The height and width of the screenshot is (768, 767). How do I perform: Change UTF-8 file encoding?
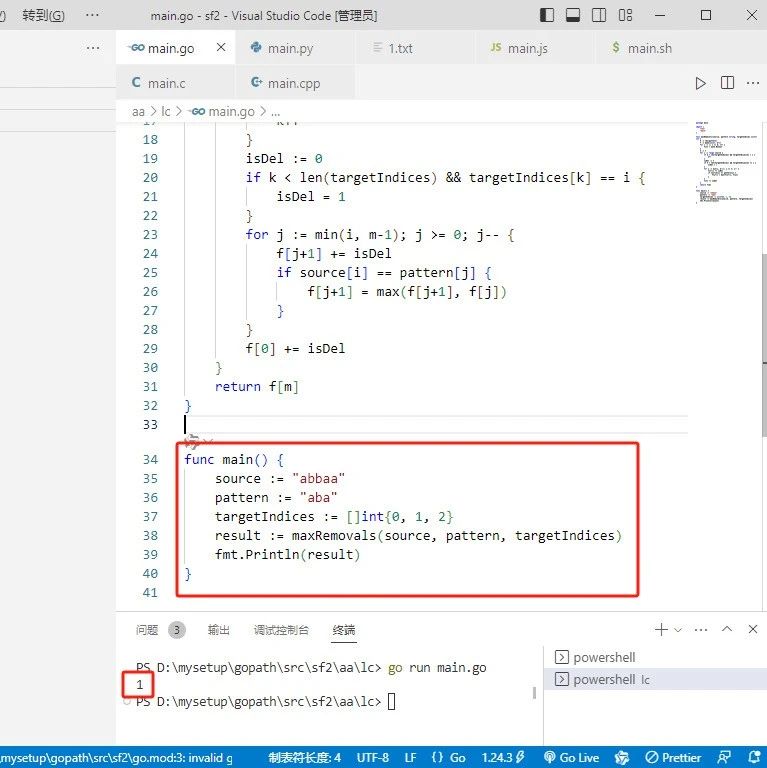[372, 758]
